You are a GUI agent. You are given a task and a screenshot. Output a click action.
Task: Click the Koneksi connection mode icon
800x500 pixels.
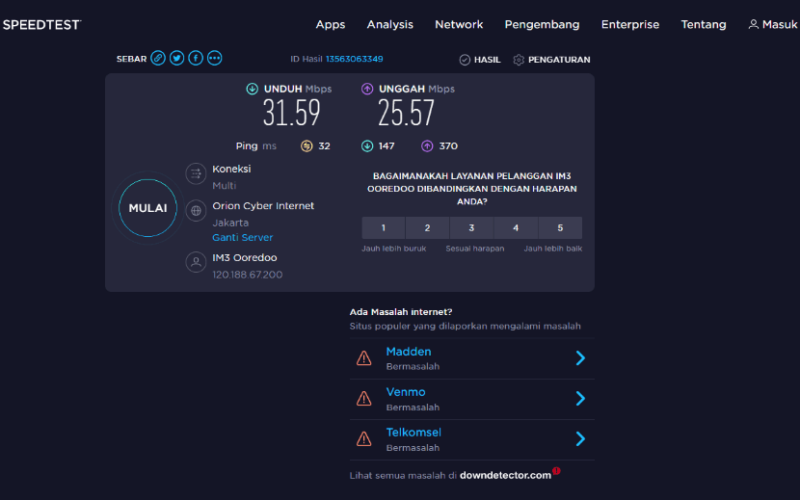196,174
